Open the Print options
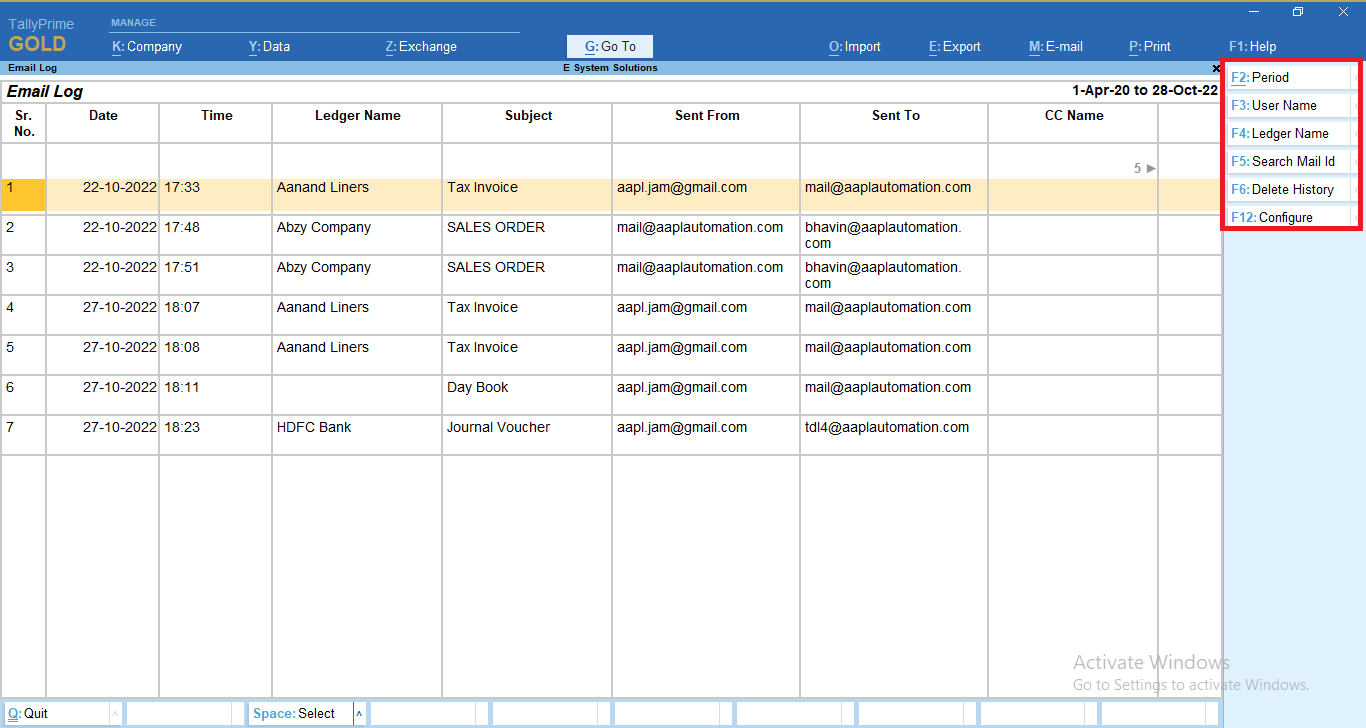The width and height of the screenshot is (1366, 728). click(x=1149, y=46)
